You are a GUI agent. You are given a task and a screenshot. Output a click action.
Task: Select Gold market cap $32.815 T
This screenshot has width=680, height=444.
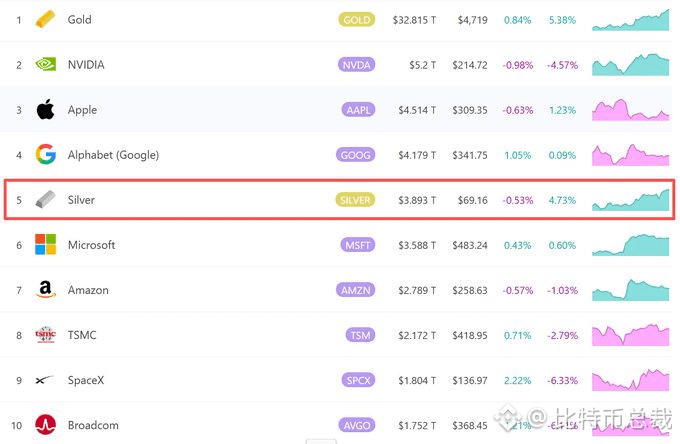click(414, 20)
